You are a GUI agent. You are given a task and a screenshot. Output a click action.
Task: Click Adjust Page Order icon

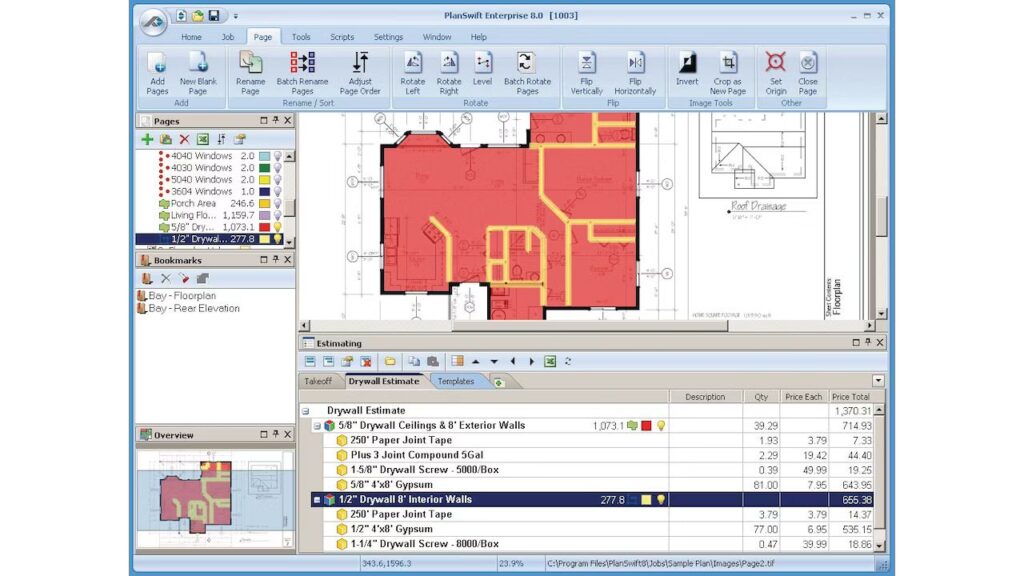click(x=360, y=72)
